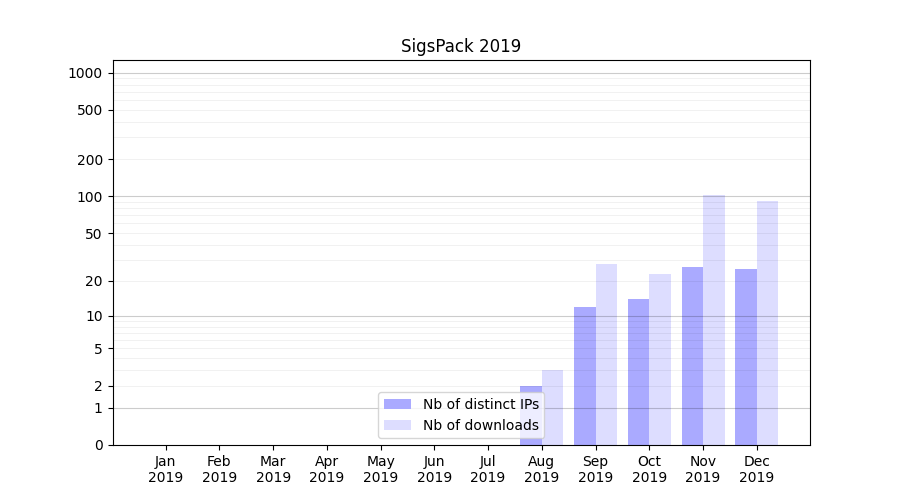Select the 'Nb of downloads' legend label

480,425
